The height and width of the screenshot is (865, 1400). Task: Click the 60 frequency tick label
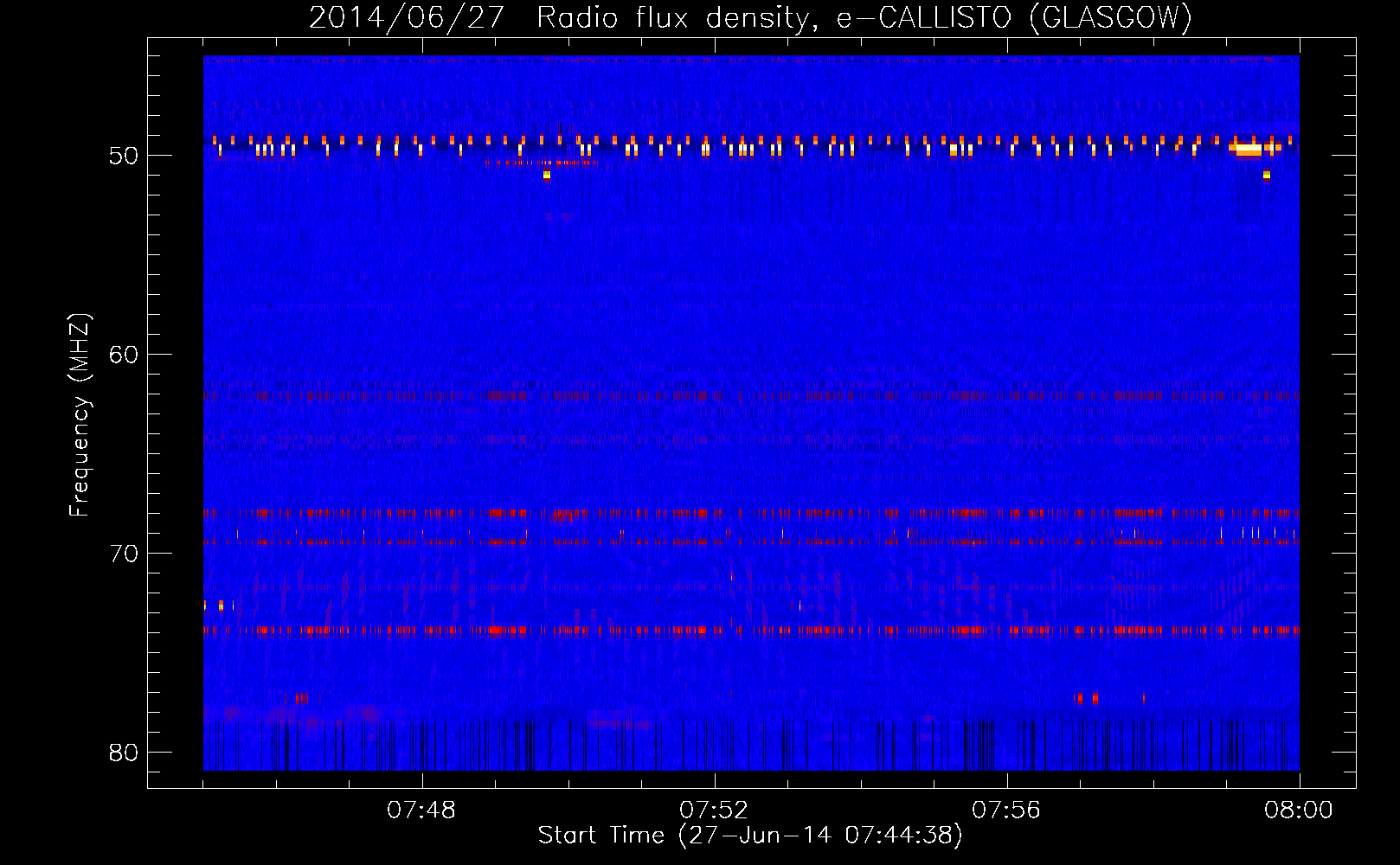pos(124,355)
